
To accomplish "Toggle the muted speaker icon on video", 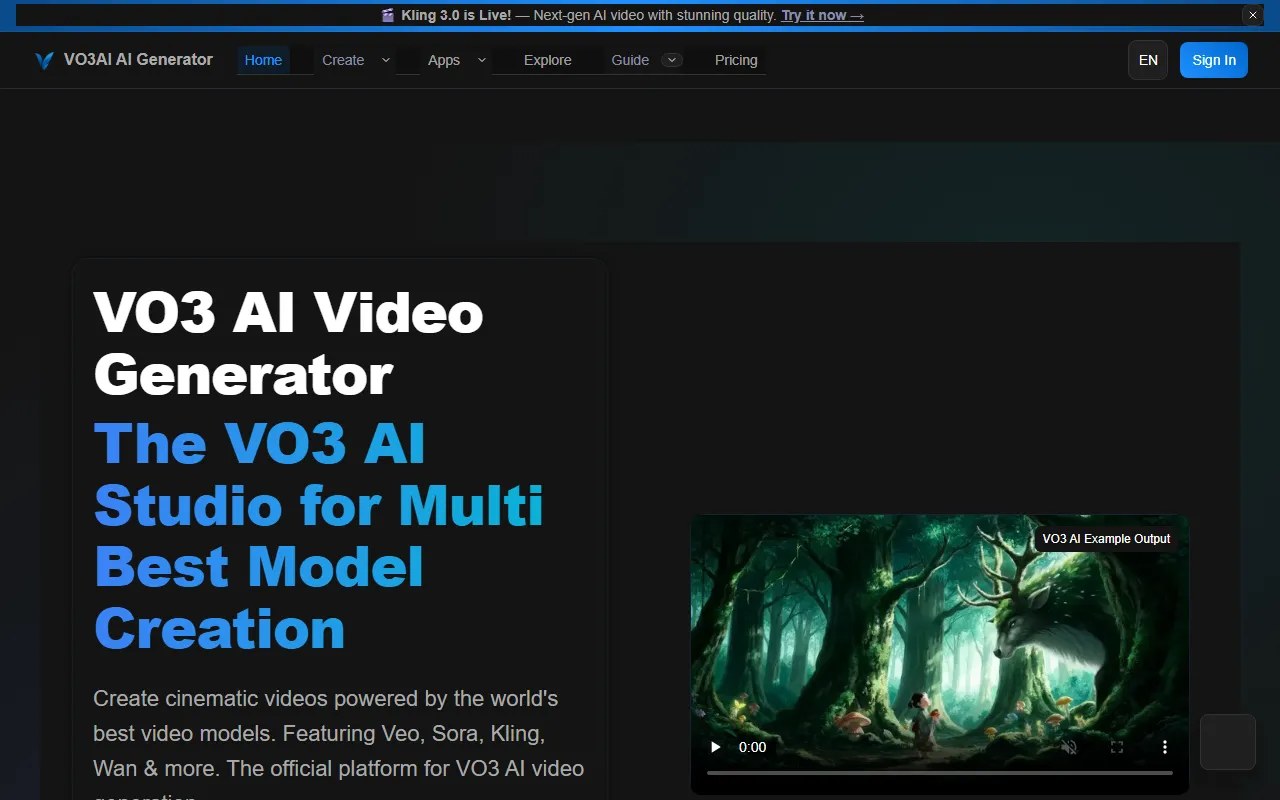I will coord(1069,747).
